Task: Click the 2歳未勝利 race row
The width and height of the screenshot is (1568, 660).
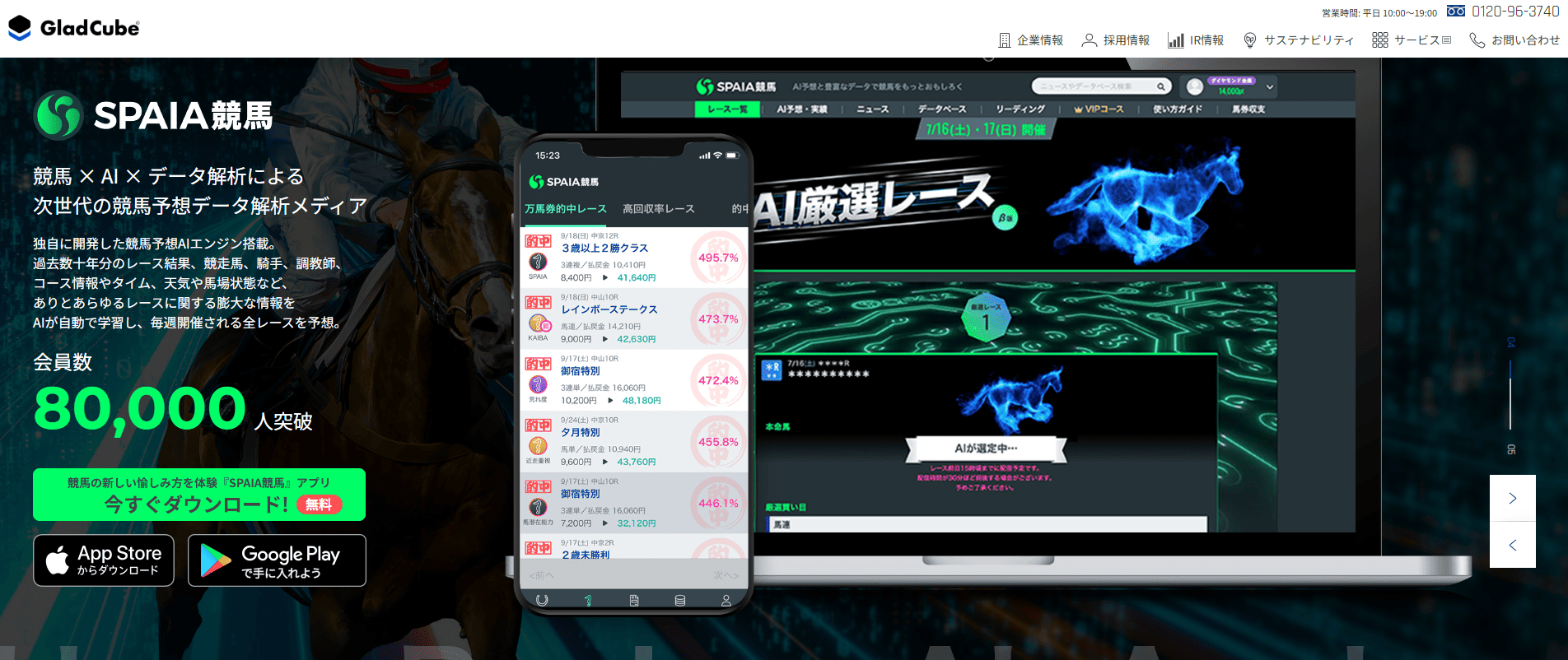Action: [x=634, y=547]
